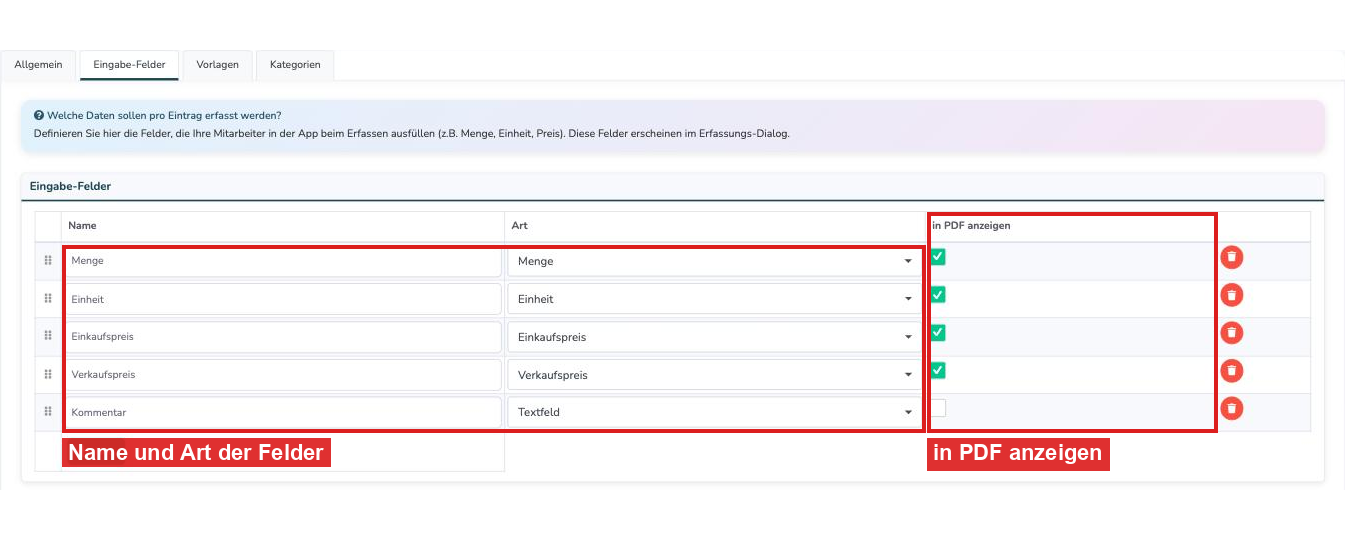The height and width of the screenshot is (540, 1345).
Task: Edit the Einkaufspreis name field
Action: [283, 337]
